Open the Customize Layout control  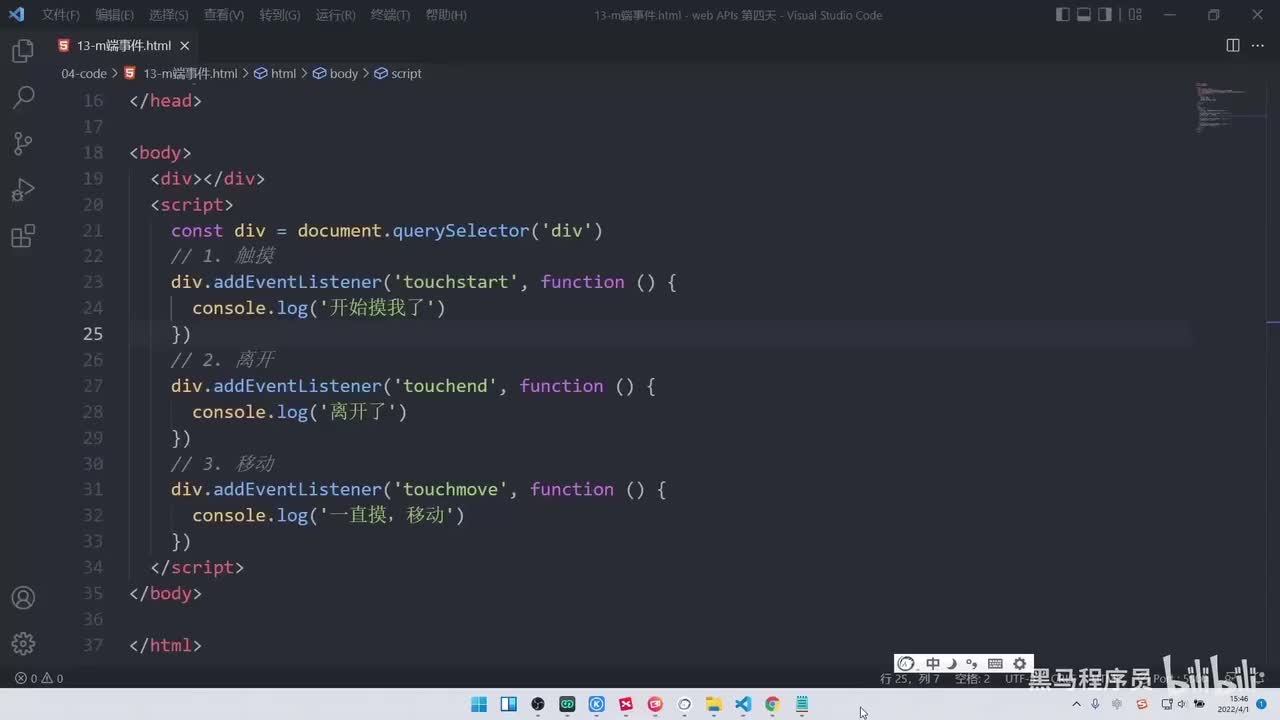point(1135,15)
